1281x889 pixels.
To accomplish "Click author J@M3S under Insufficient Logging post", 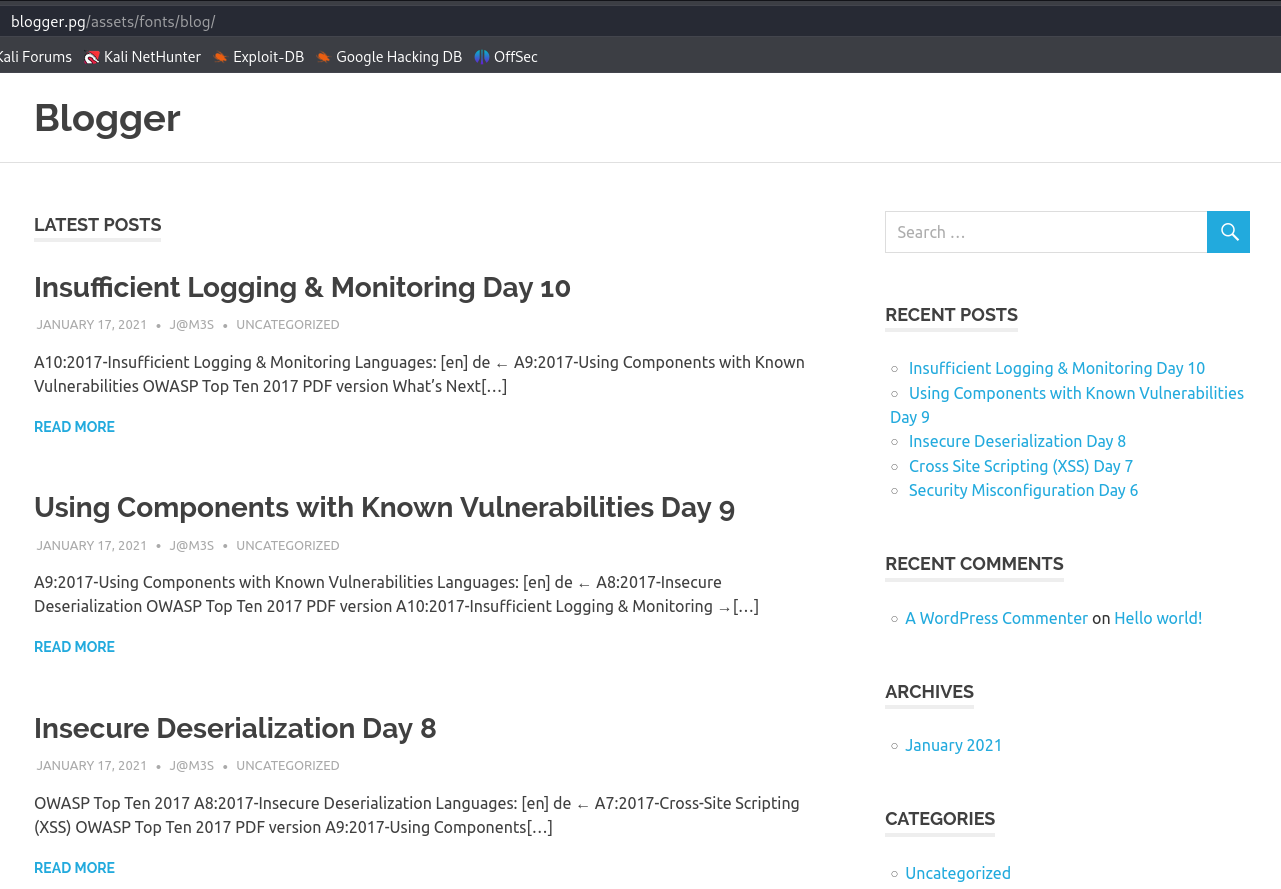I will [x=192, y=325].
